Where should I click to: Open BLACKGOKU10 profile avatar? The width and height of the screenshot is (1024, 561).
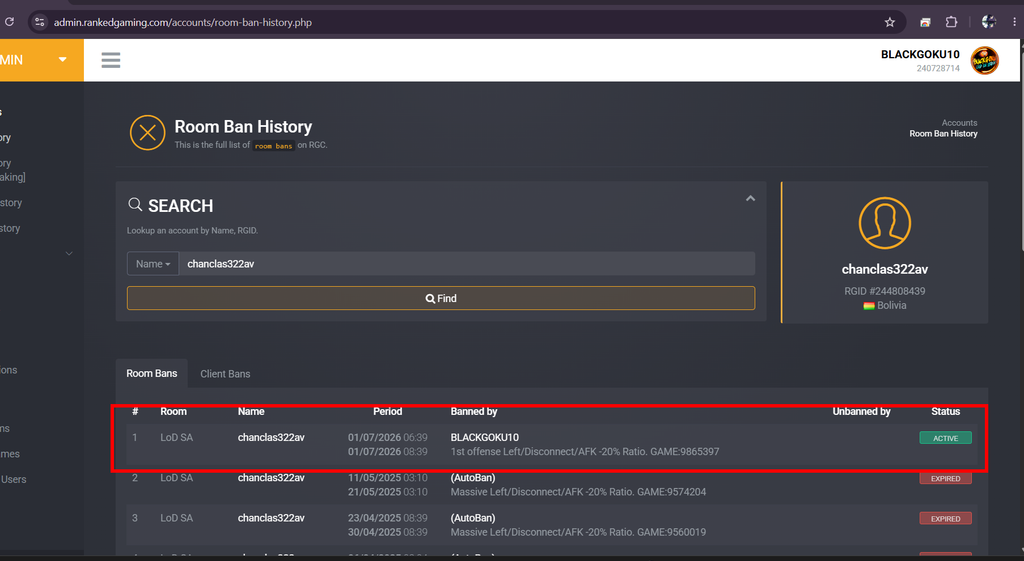984,61
